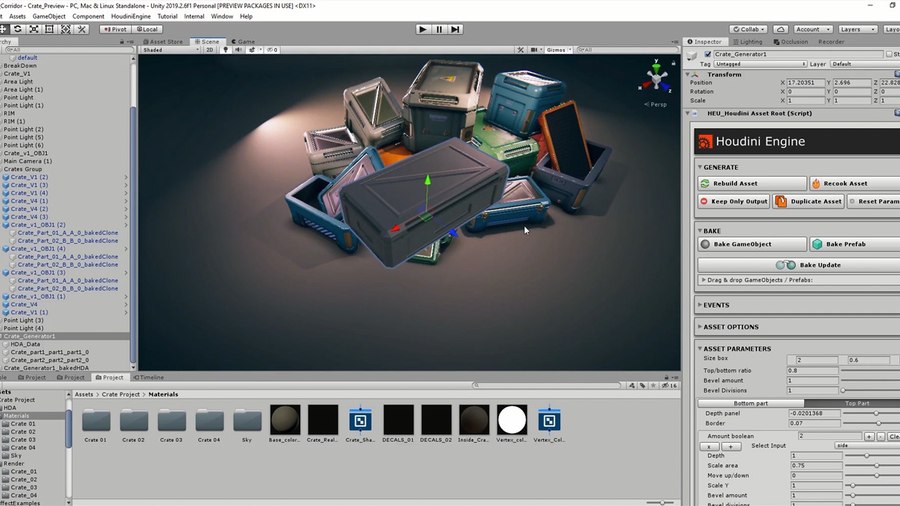Viewport: 900px width, 506px height.
Task: Adjust the Border slider
Action: [x=878, y=423]
